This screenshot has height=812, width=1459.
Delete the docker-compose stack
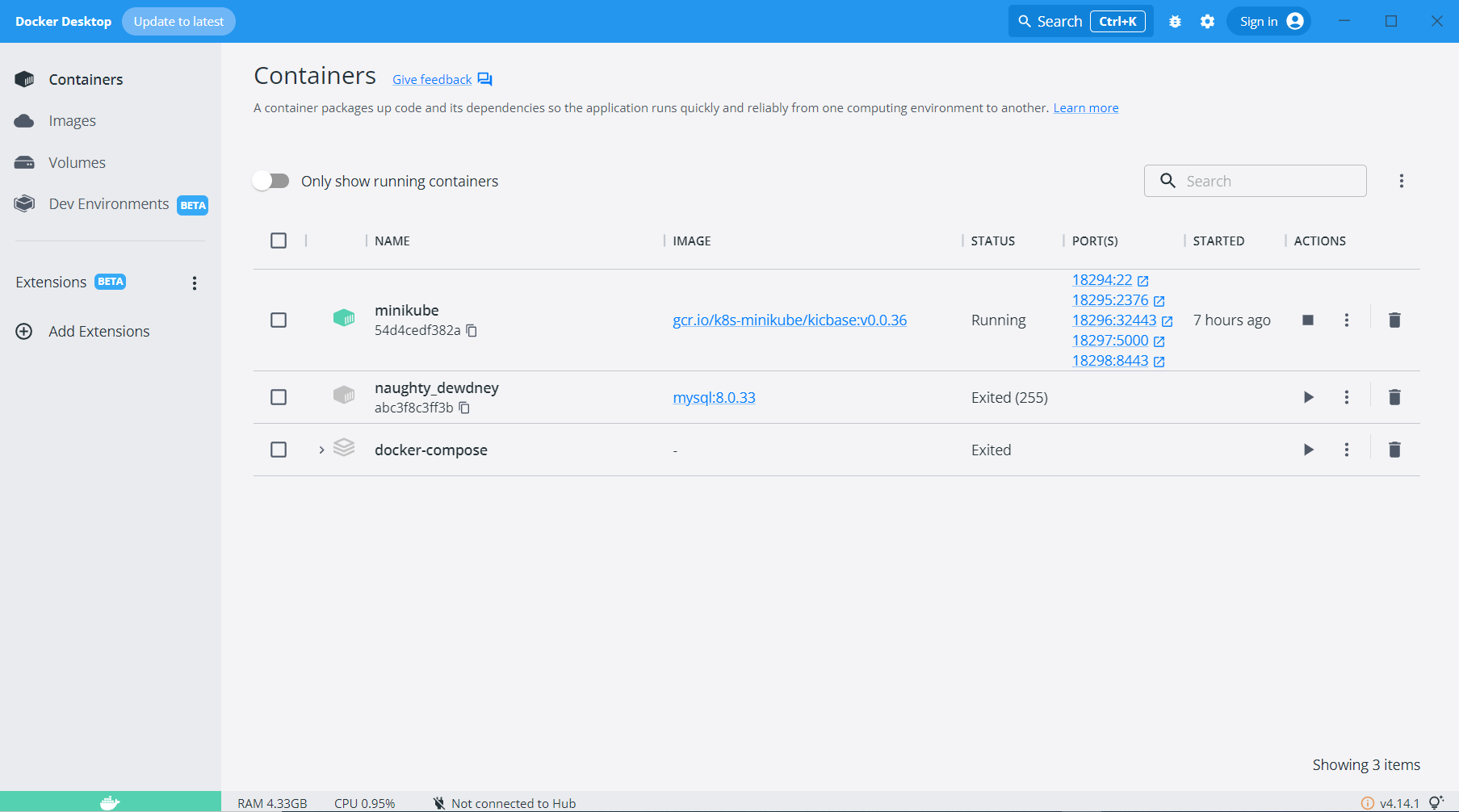click(x=1394, y=450)
